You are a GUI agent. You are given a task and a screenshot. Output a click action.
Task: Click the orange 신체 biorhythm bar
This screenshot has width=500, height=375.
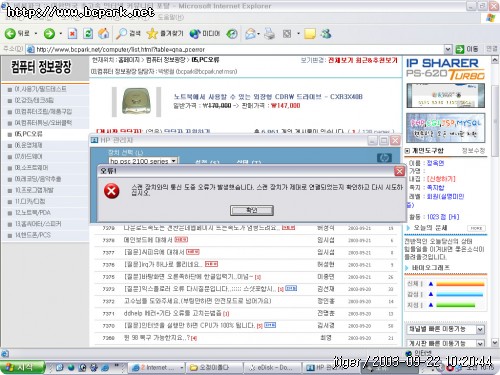460,284
